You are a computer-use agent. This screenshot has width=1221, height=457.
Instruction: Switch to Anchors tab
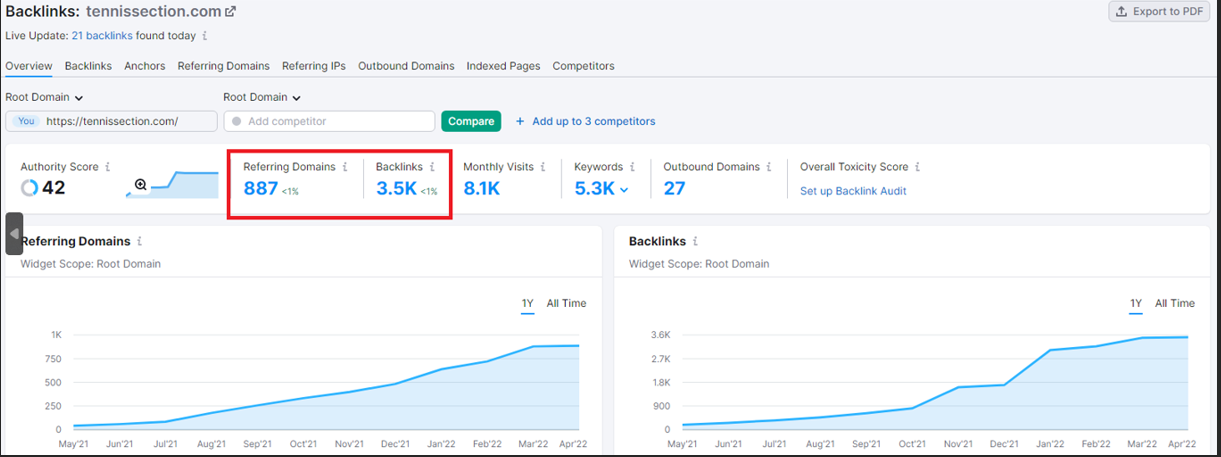pos(145,66)
